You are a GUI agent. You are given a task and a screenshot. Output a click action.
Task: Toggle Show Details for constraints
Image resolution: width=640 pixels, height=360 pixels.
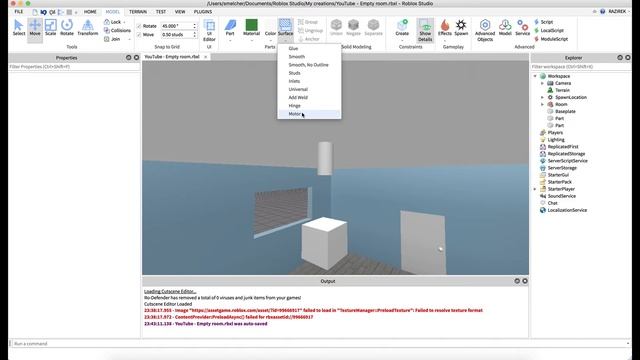pyautogui.click(x=425, y=31)
